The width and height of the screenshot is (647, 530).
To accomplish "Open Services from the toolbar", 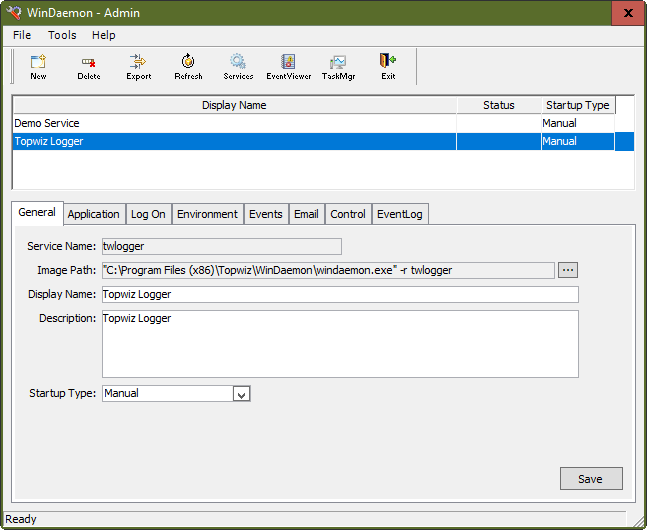I will click(238, 67).
